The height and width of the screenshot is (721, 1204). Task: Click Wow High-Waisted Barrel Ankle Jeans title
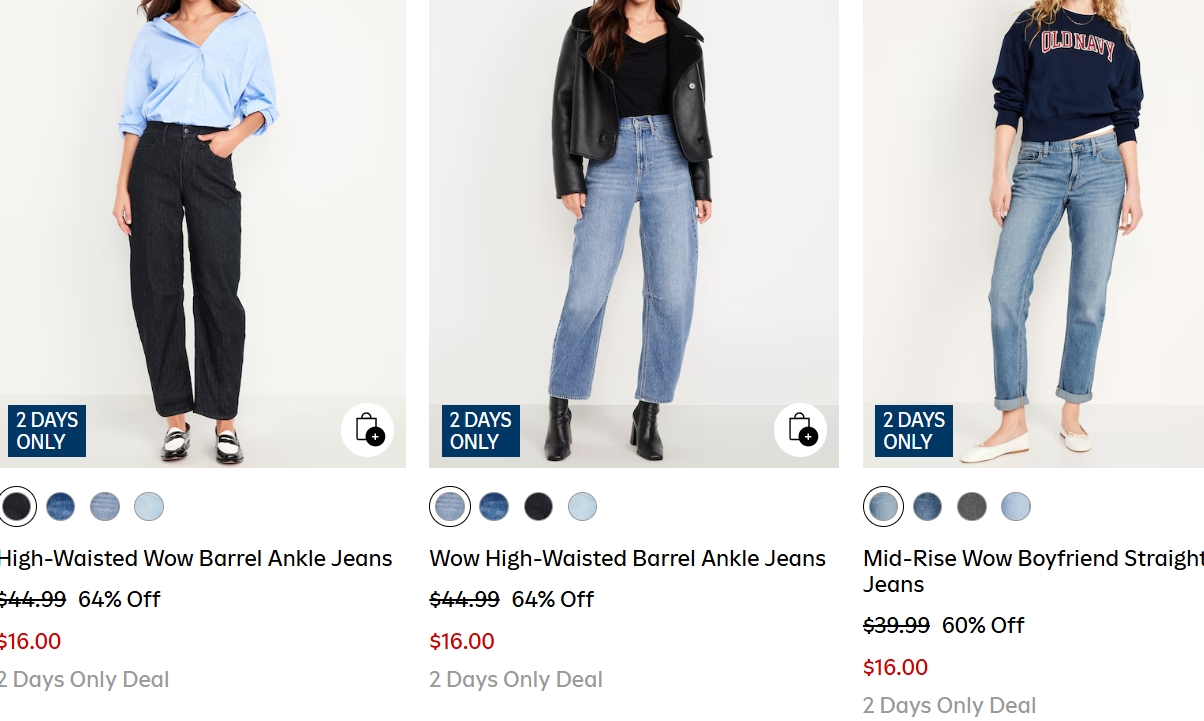click(627, 558)
